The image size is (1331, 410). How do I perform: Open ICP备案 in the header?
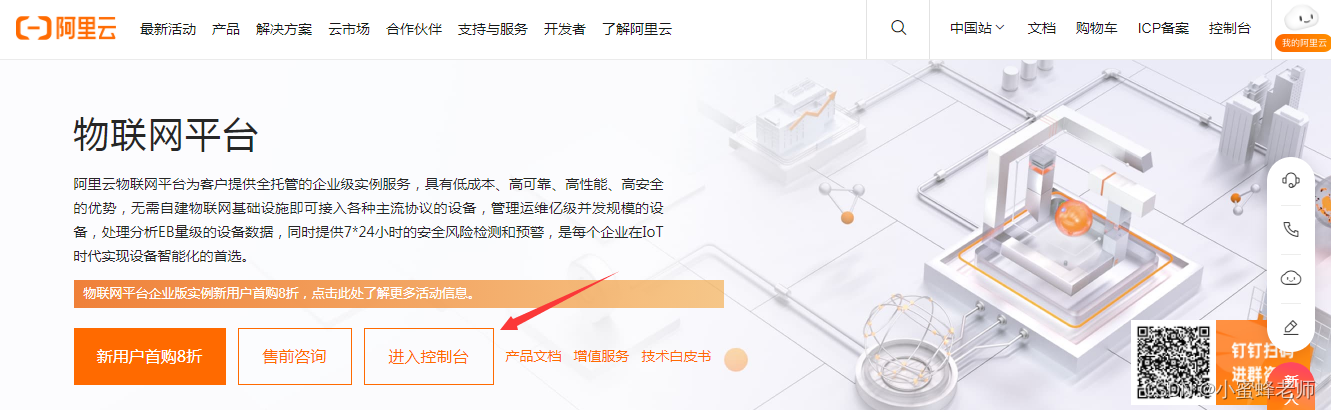1163,28
